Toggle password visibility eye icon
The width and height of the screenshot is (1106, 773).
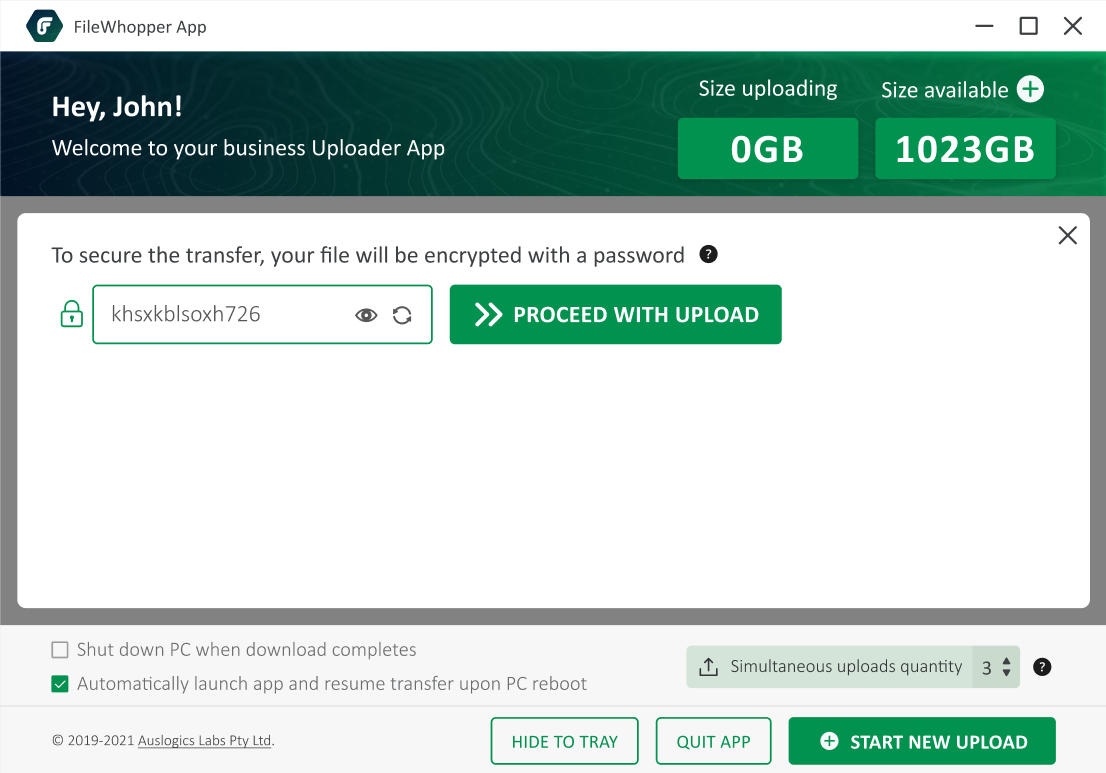tap(366, 315)
